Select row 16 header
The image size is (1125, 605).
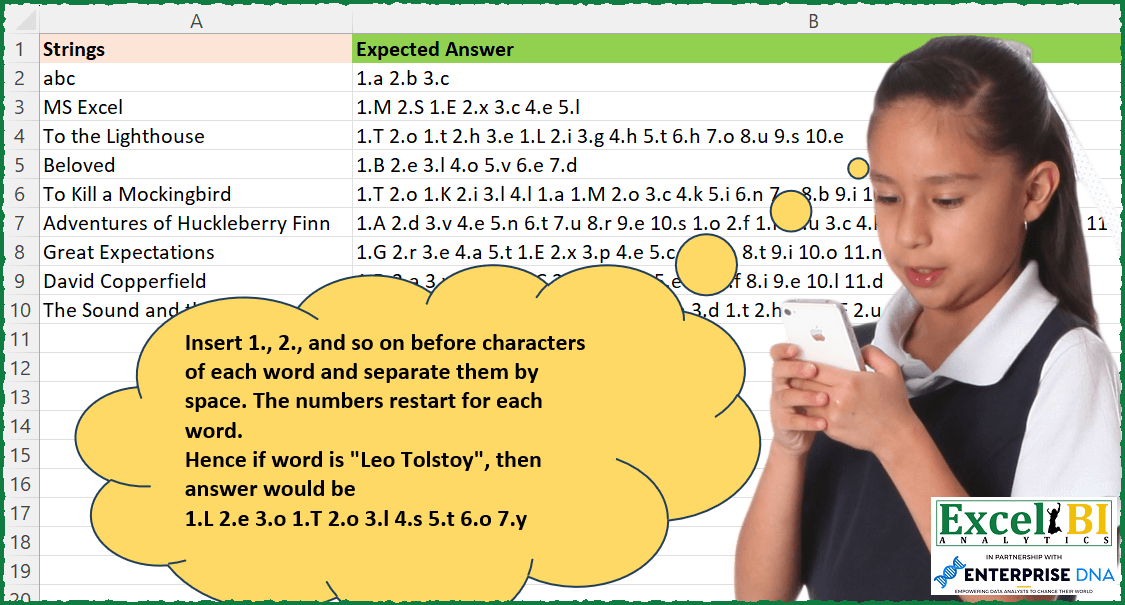(x=22, y=484)
